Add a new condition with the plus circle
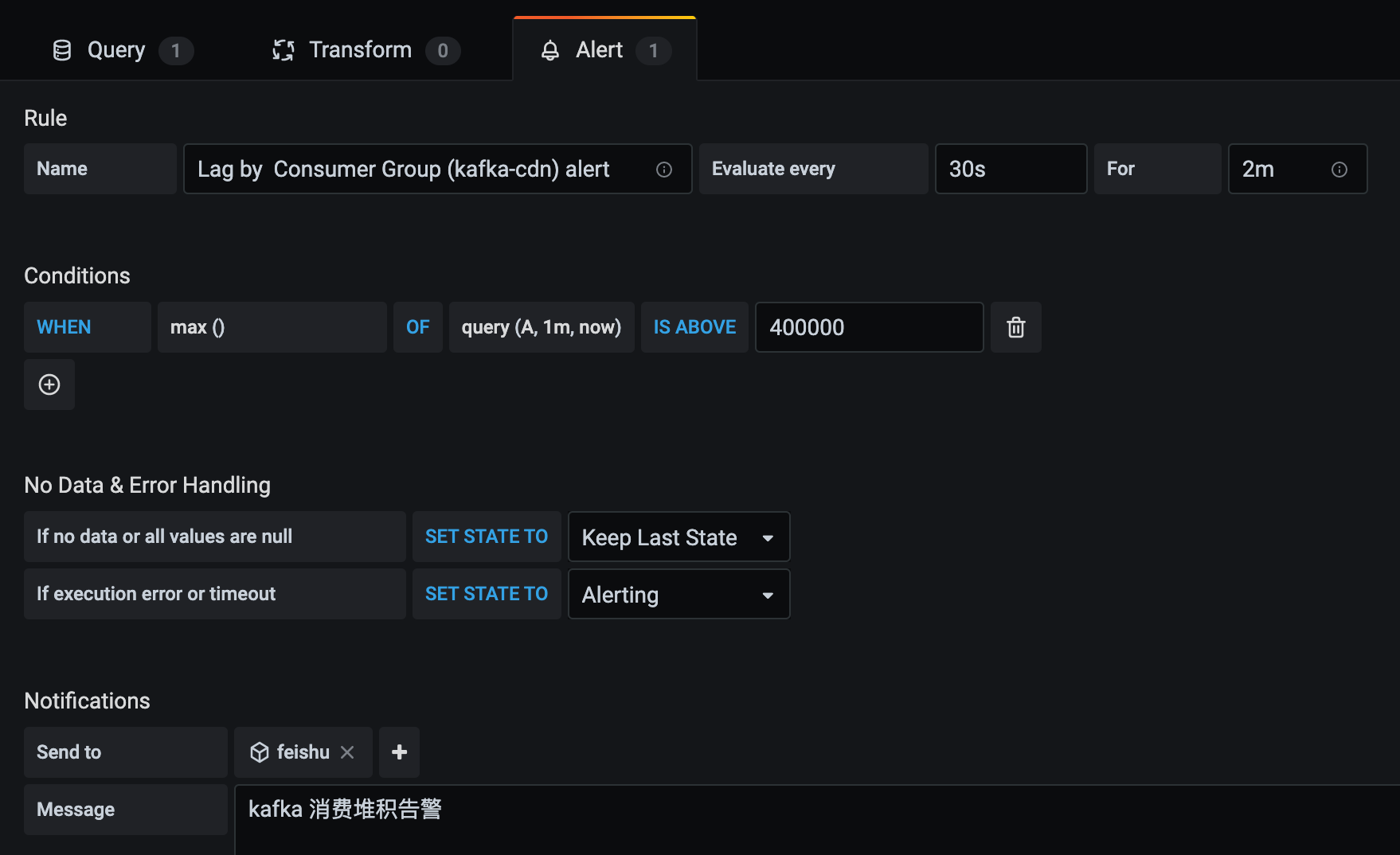Viewport: 1400px width, 855px height. (x=49, y=385)
